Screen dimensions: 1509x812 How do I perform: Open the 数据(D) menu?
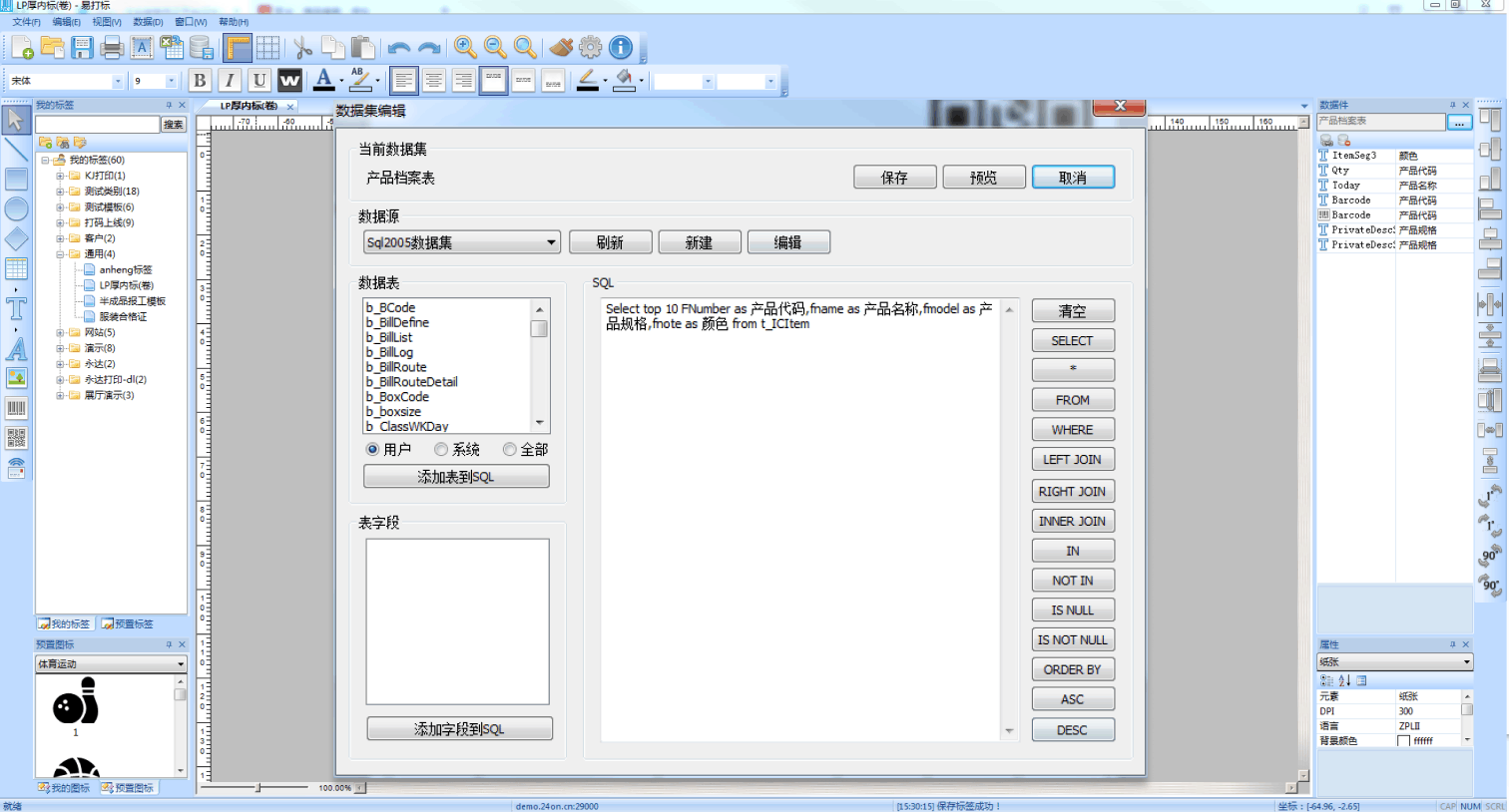pos(148,22)
